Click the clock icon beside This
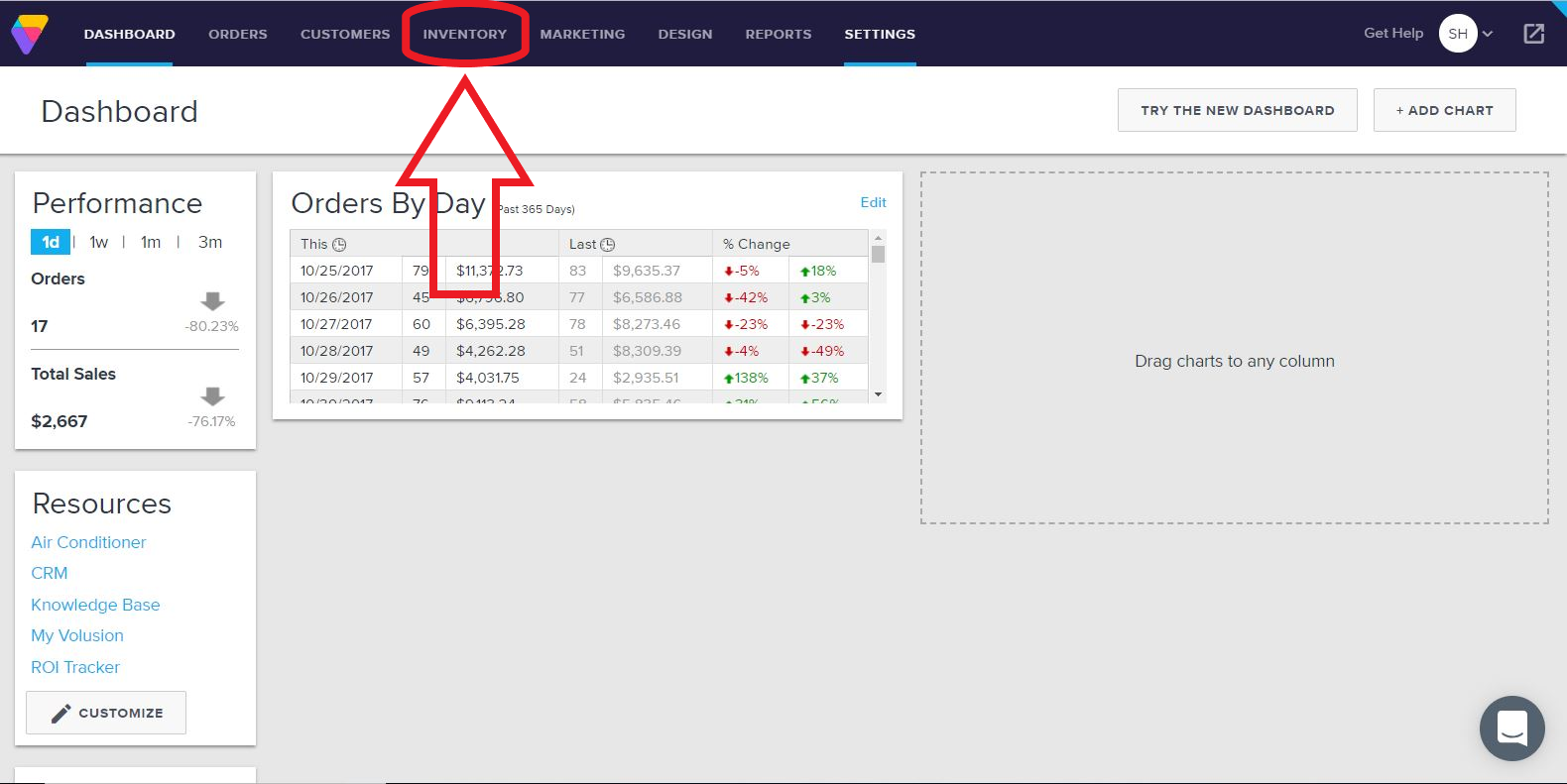Image resolution: width=1567 pixels, height=784 pixels. (339, 245)
